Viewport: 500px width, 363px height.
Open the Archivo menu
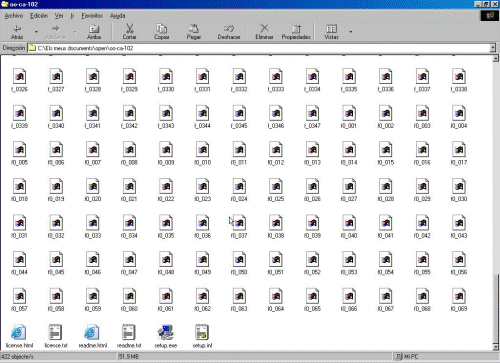14,16
